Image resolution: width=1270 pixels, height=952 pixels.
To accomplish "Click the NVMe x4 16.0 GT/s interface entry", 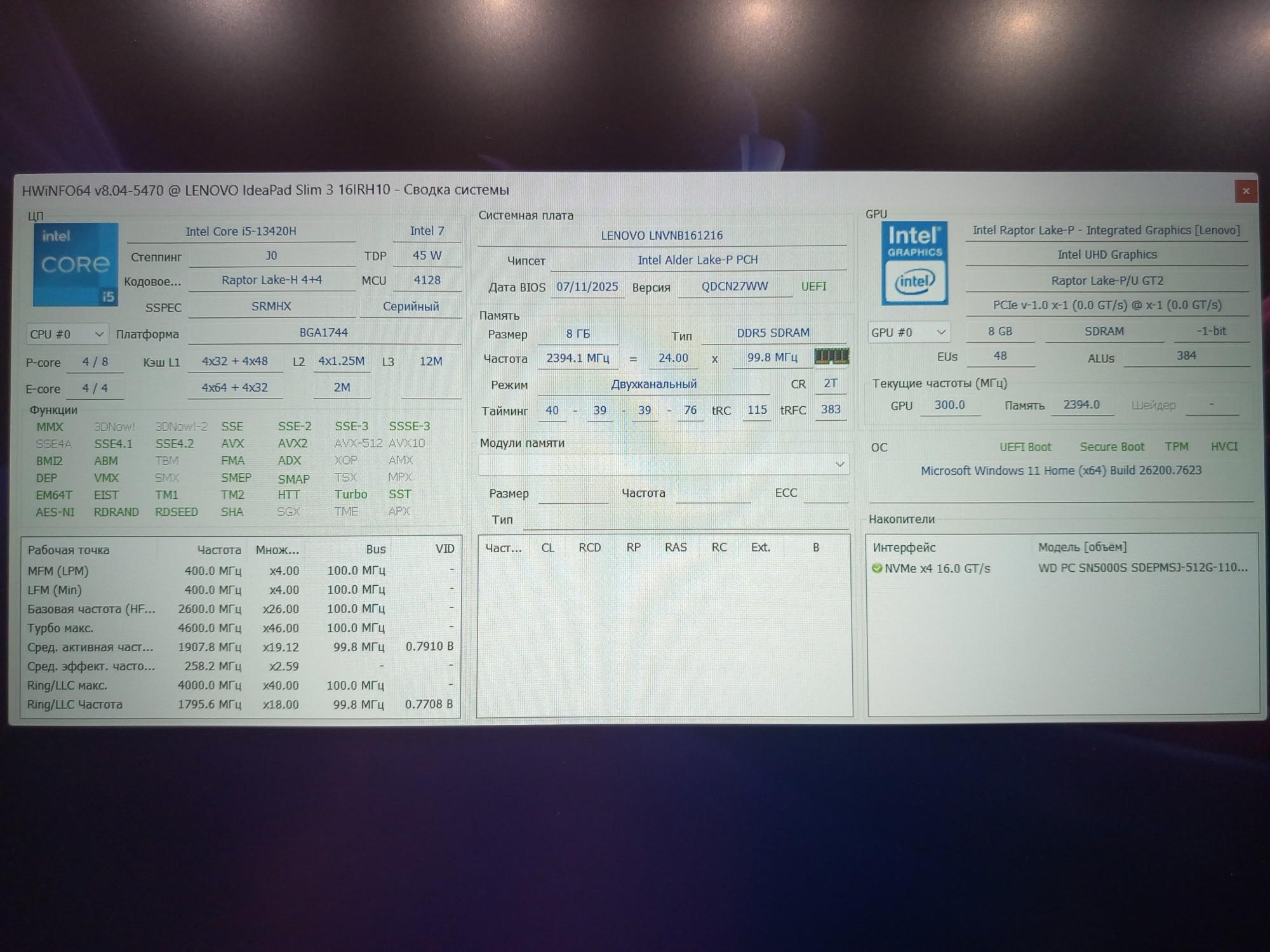I will click(x=937, y=569).
